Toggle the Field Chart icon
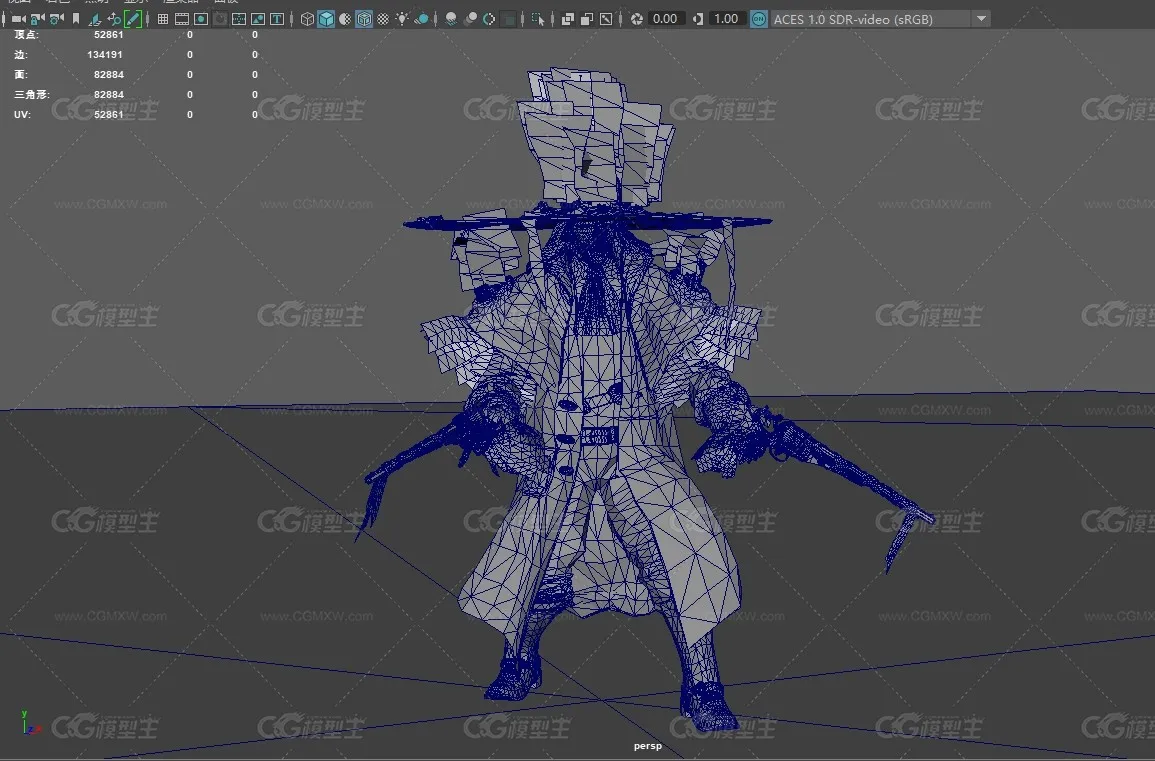1155x761 pixels. 239,19
